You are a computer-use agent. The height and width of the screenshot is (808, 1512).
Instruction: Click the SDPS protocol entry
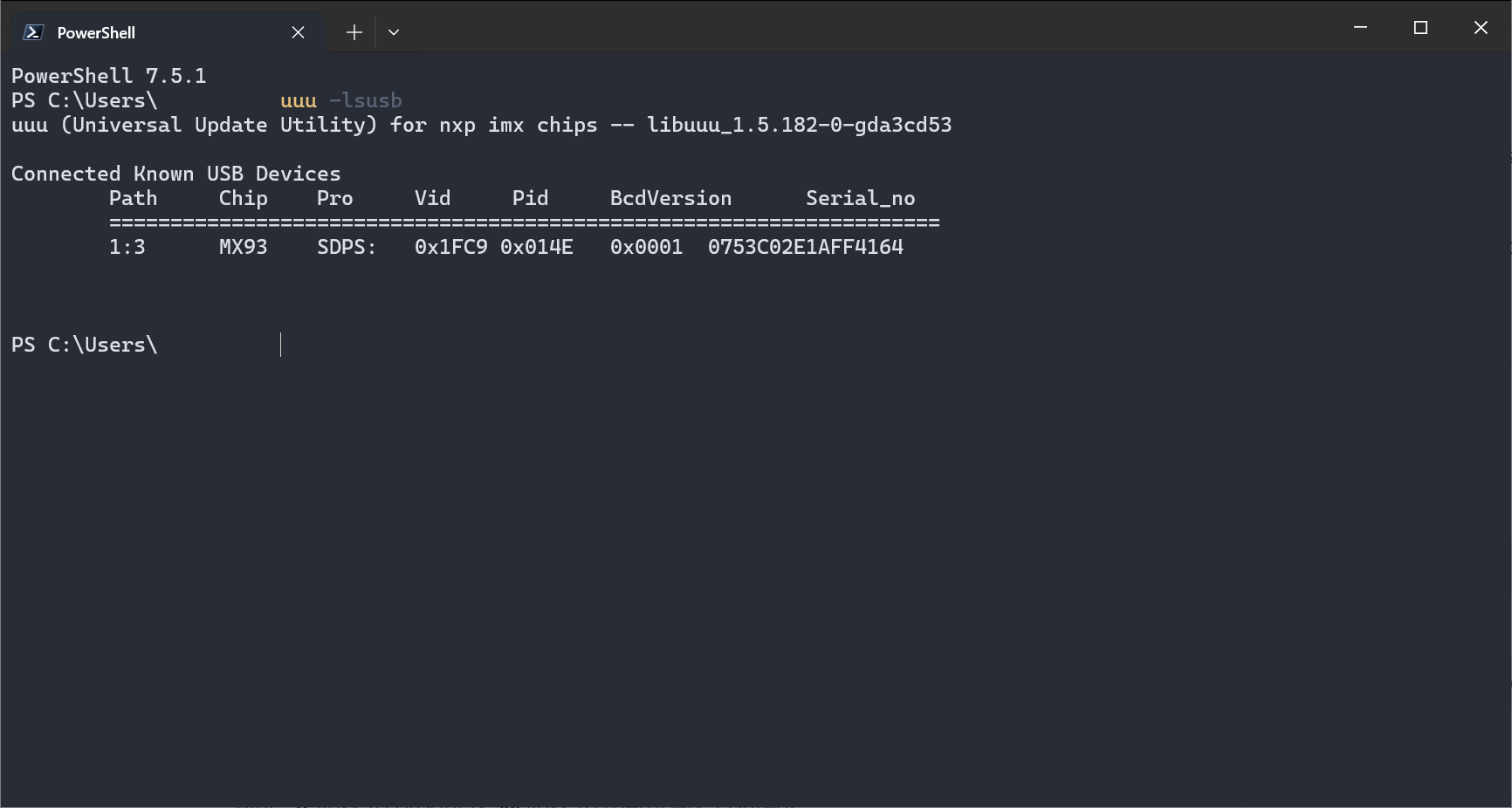point(346,247)
